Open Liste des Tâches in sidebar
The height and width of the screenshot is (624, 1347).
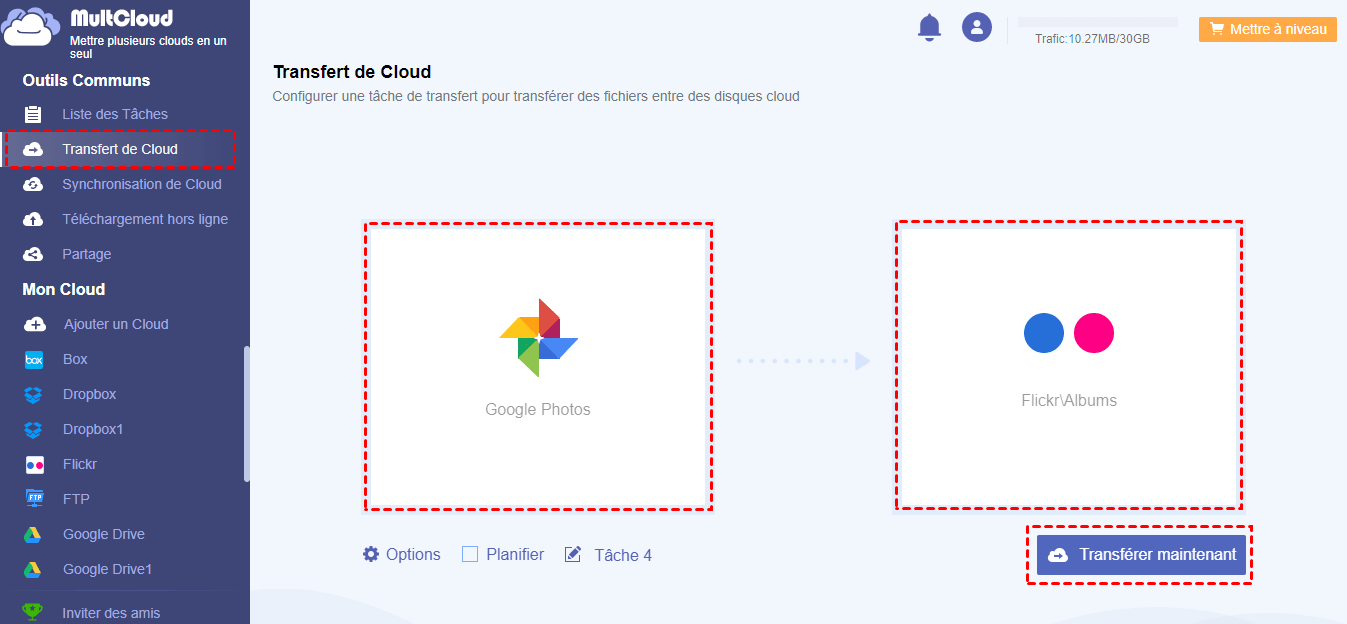point(114,114)
